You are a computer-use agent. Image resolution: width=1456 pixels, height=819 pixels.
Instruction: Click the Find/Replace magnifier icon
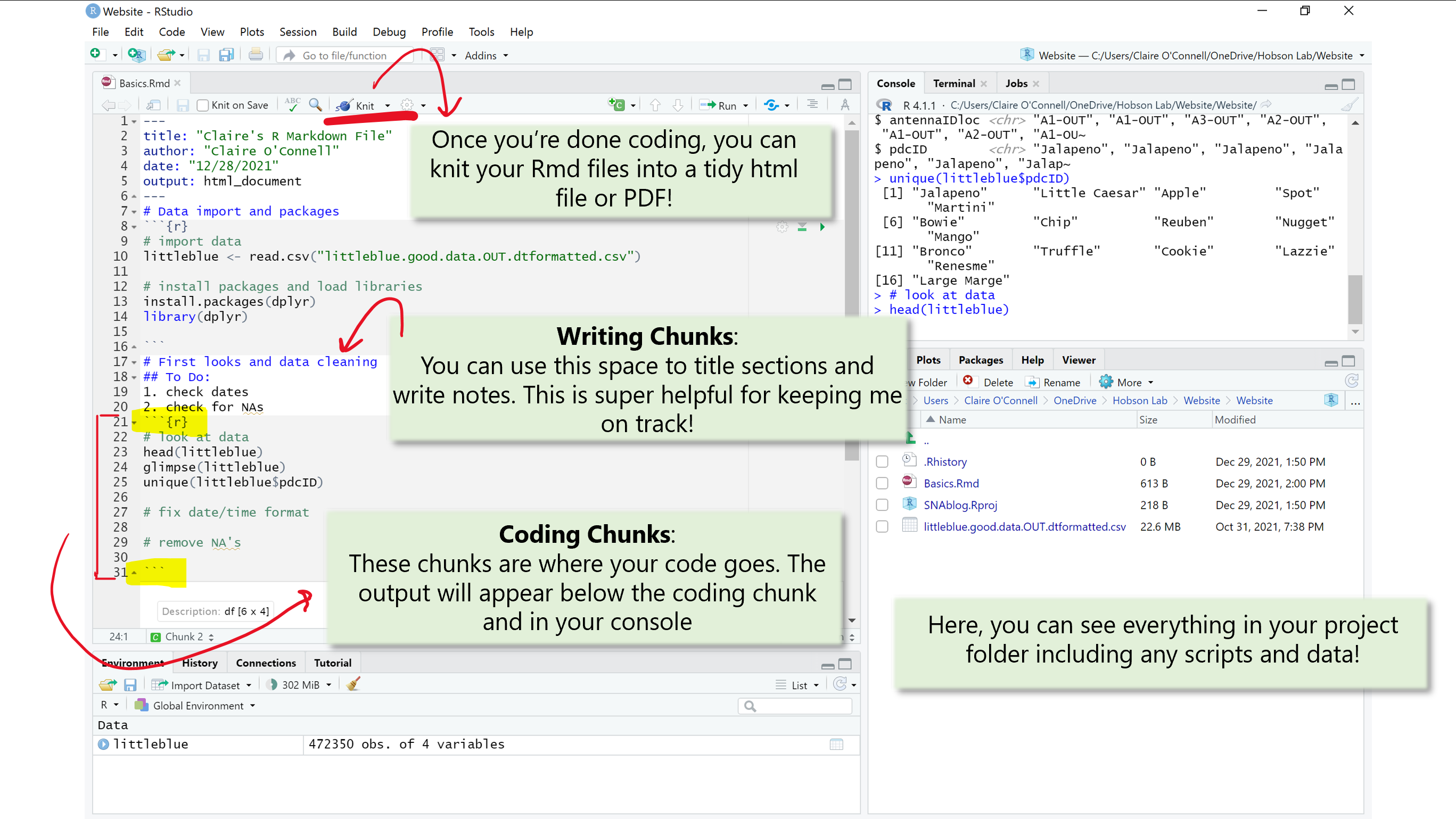pyautogui.click(x=315, y=104)
